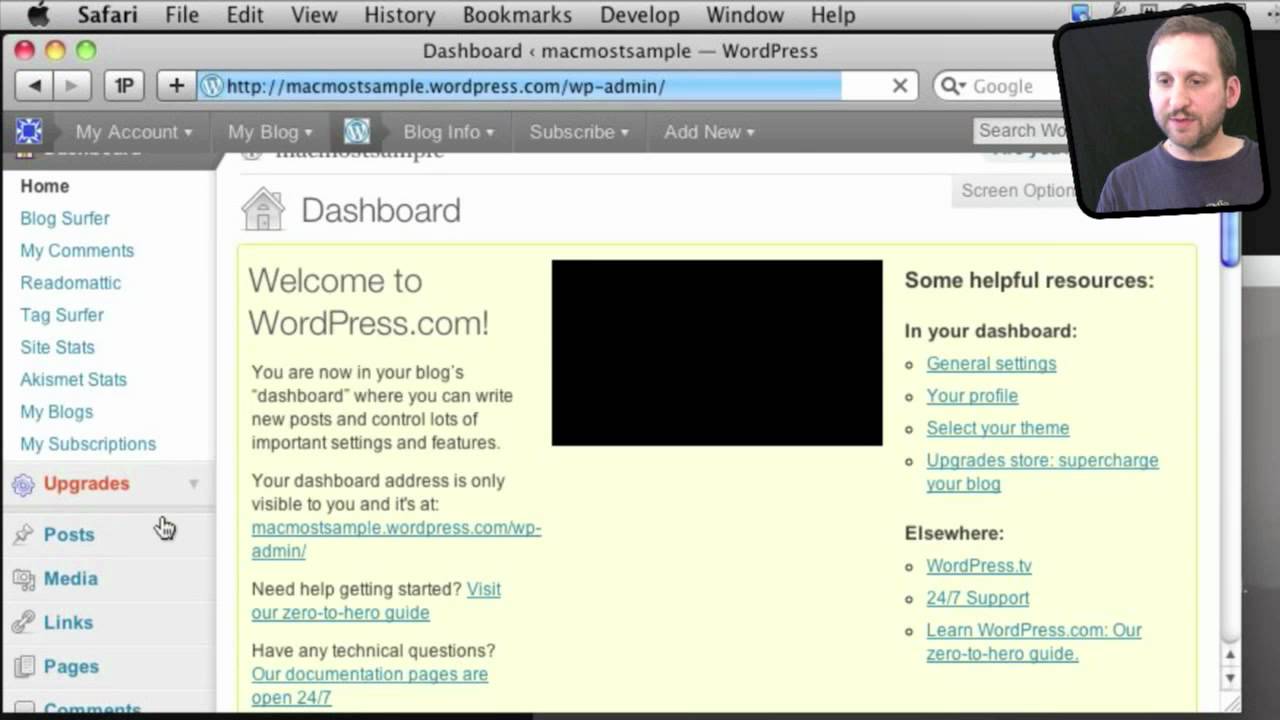Click the Search WordPress field in admin bar
The width and height of the screenshot is (1280, 720).
click(1020, 131)
